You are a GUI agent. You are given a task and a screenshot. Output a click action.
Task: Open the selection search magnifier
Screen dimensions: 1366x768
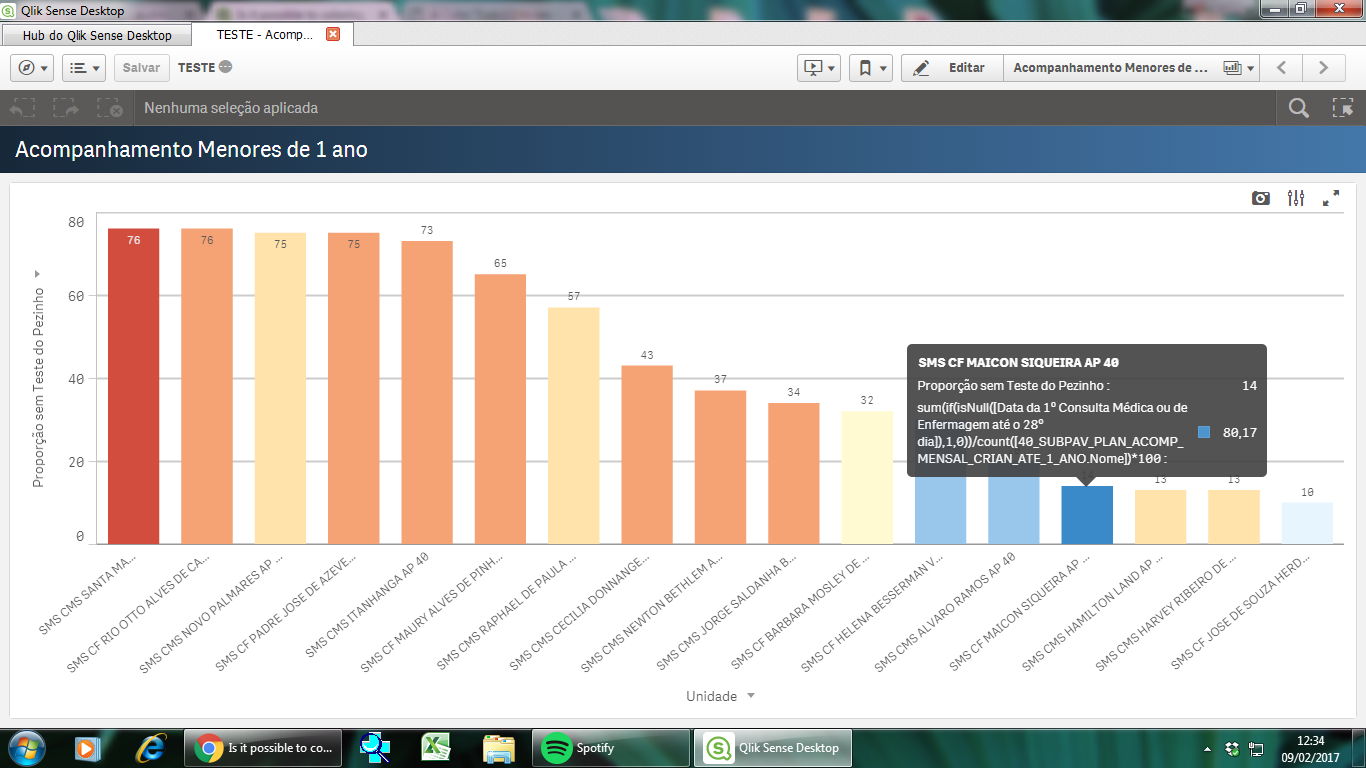coord(1298,108)
